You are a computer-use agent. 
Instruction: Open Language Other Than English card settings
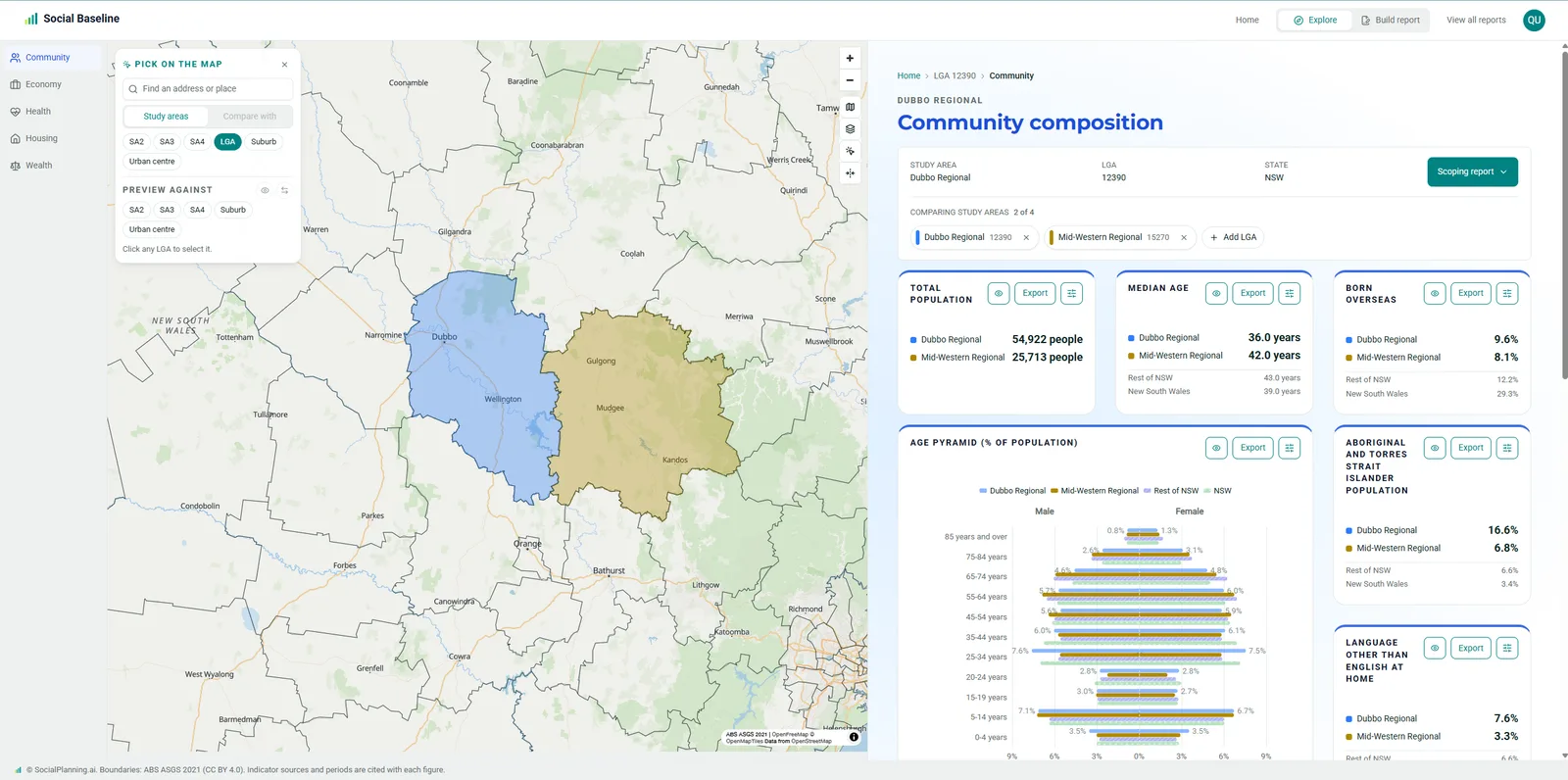1507,648
